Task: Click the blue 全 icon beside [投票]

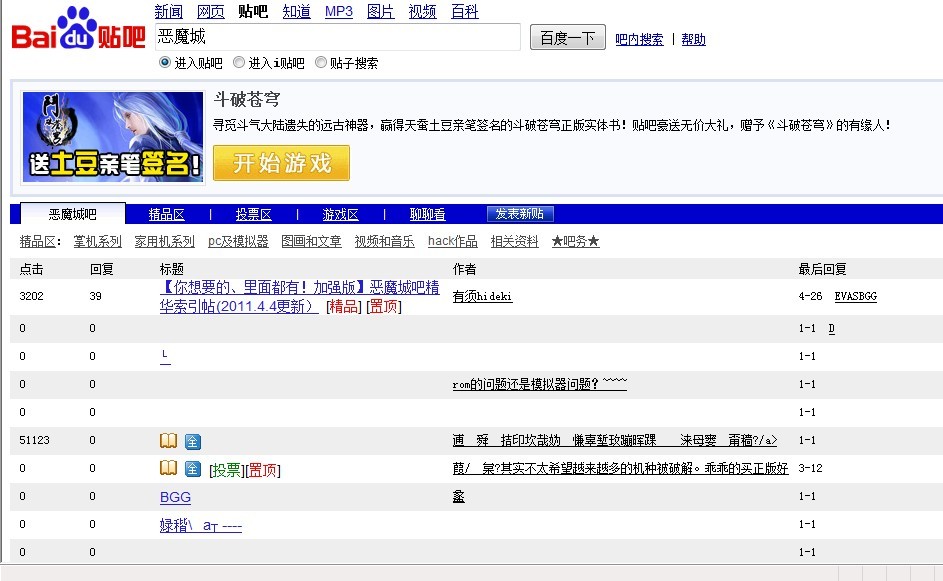Action: coord(192,469)
